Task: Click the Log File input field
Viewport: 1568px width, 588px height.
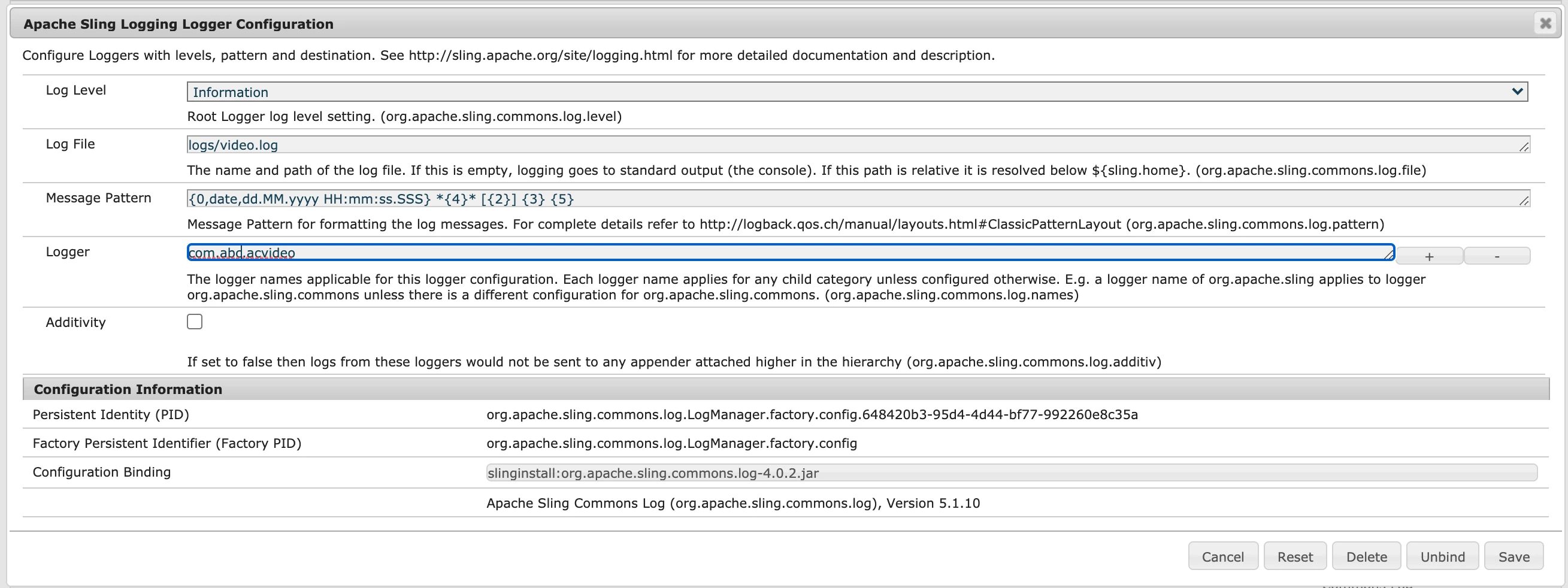Action: (858, 145)
